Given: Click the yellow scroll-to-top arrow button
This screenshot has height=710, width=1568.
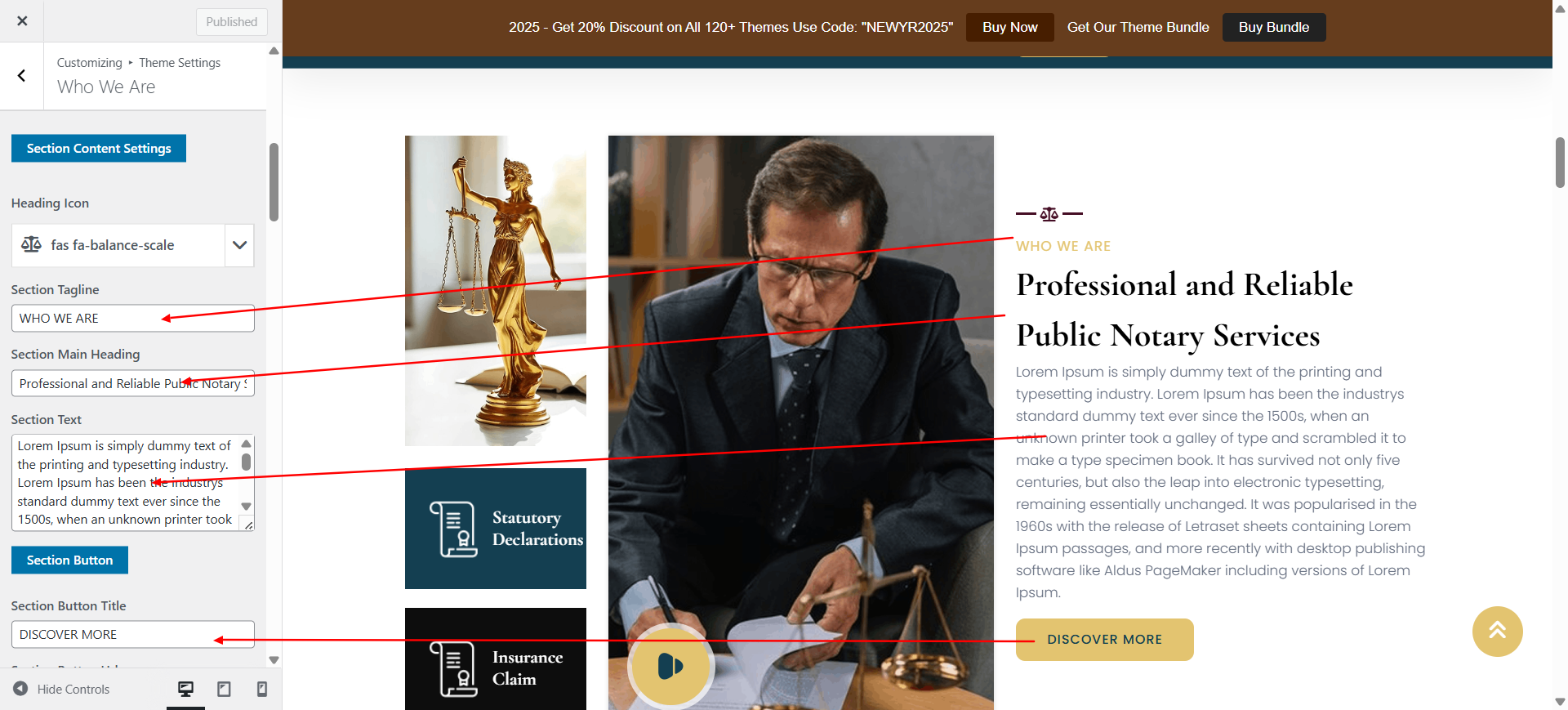Looking at the screenshot, I should click(1498, 632).
